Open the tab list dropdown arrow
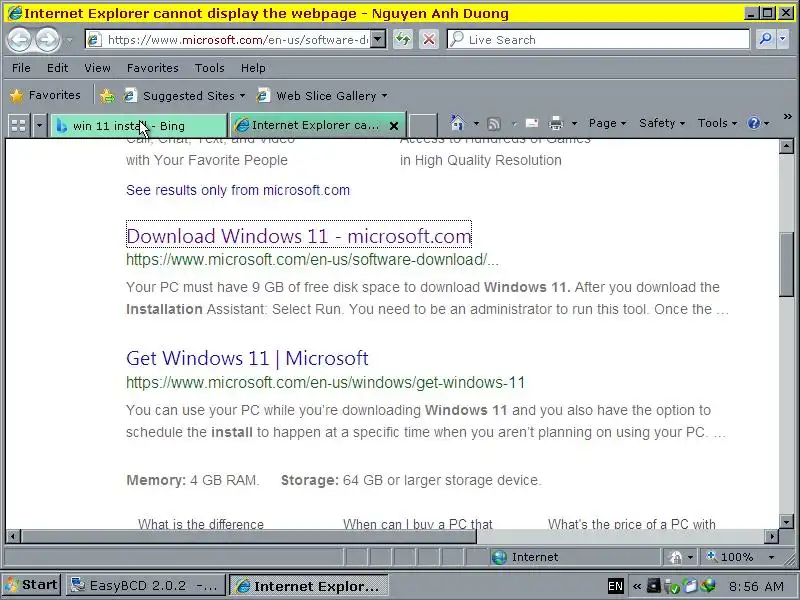 39,125
